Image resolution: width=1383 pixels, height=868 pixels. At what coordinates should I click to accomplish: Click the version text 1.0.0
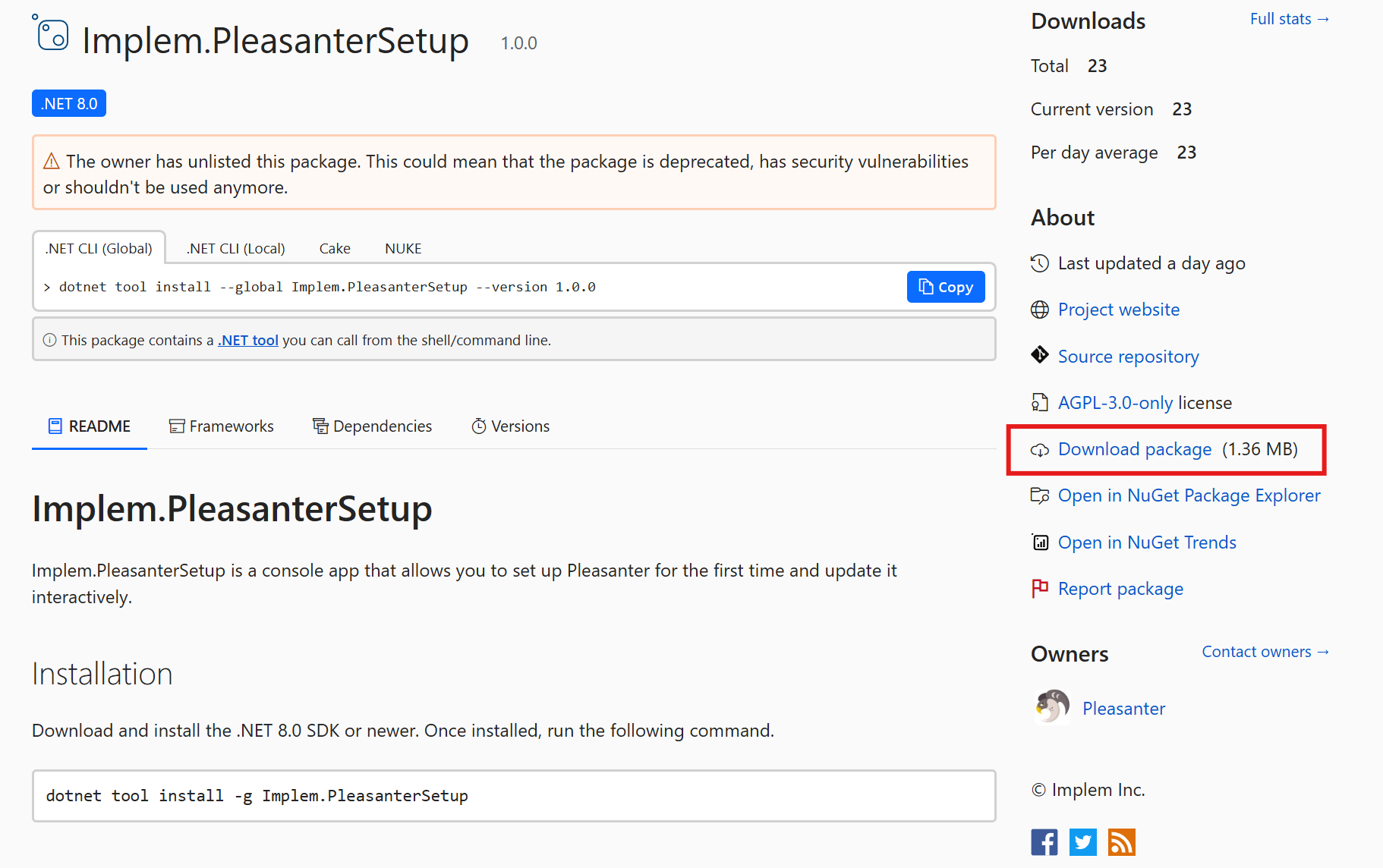coord(518,43)
